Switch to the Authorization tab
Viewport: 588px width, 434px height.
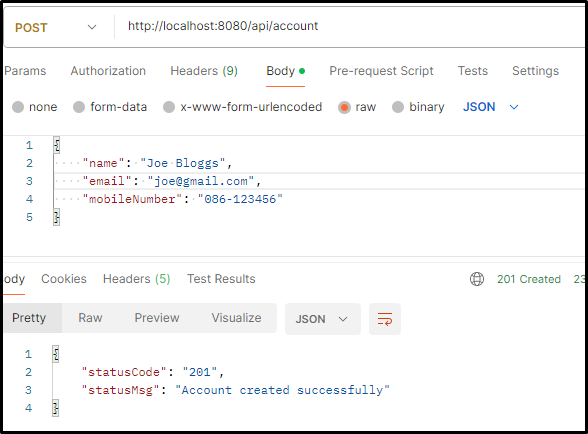pyautogui.click(x=108, y=71)
